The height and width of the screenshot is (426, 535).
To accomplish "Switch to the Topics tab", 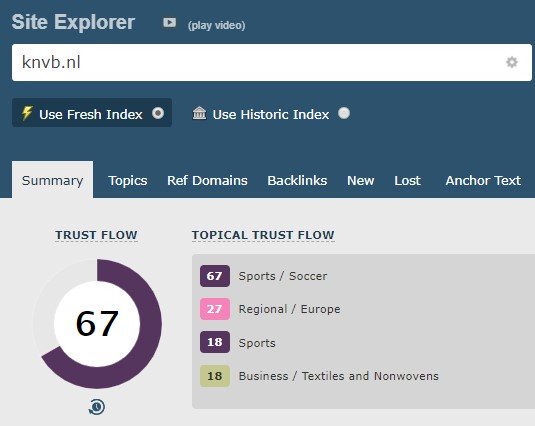I will 128,180.
